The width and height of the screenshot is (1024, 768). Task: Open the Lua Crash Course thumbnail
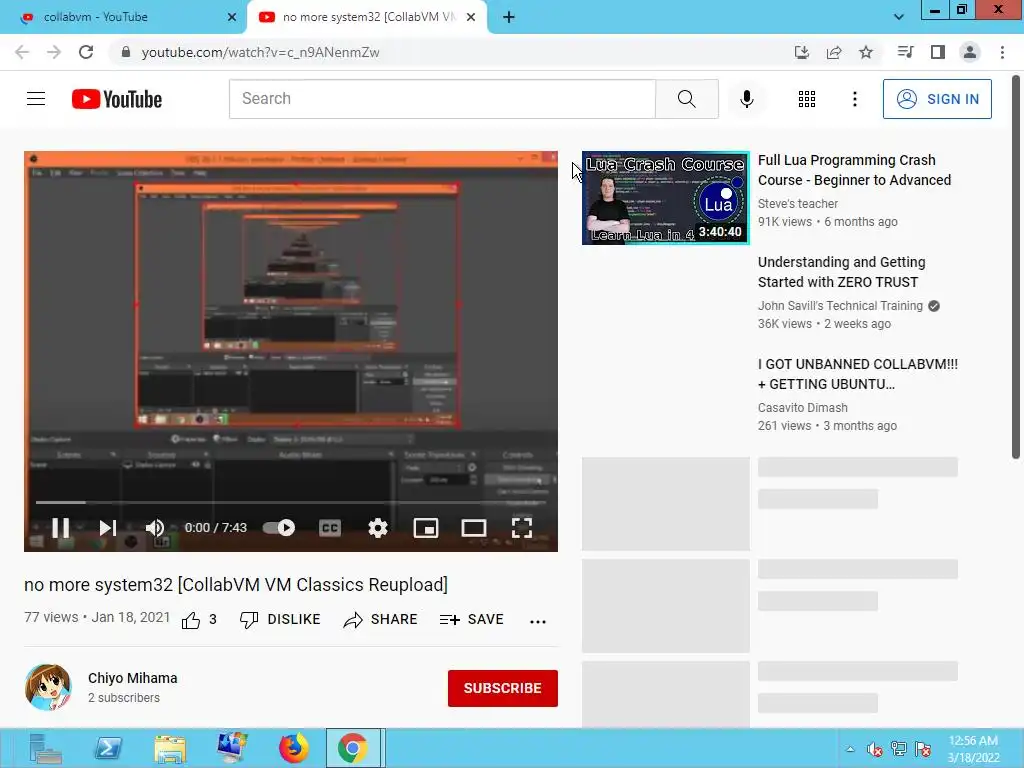[665, 198]
